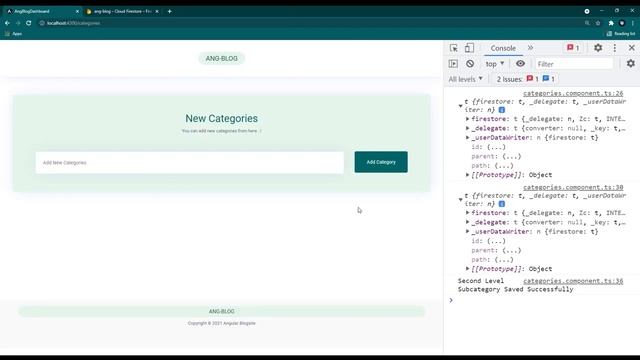
Task: Collapse the first logged object
Action: point(460,106)
